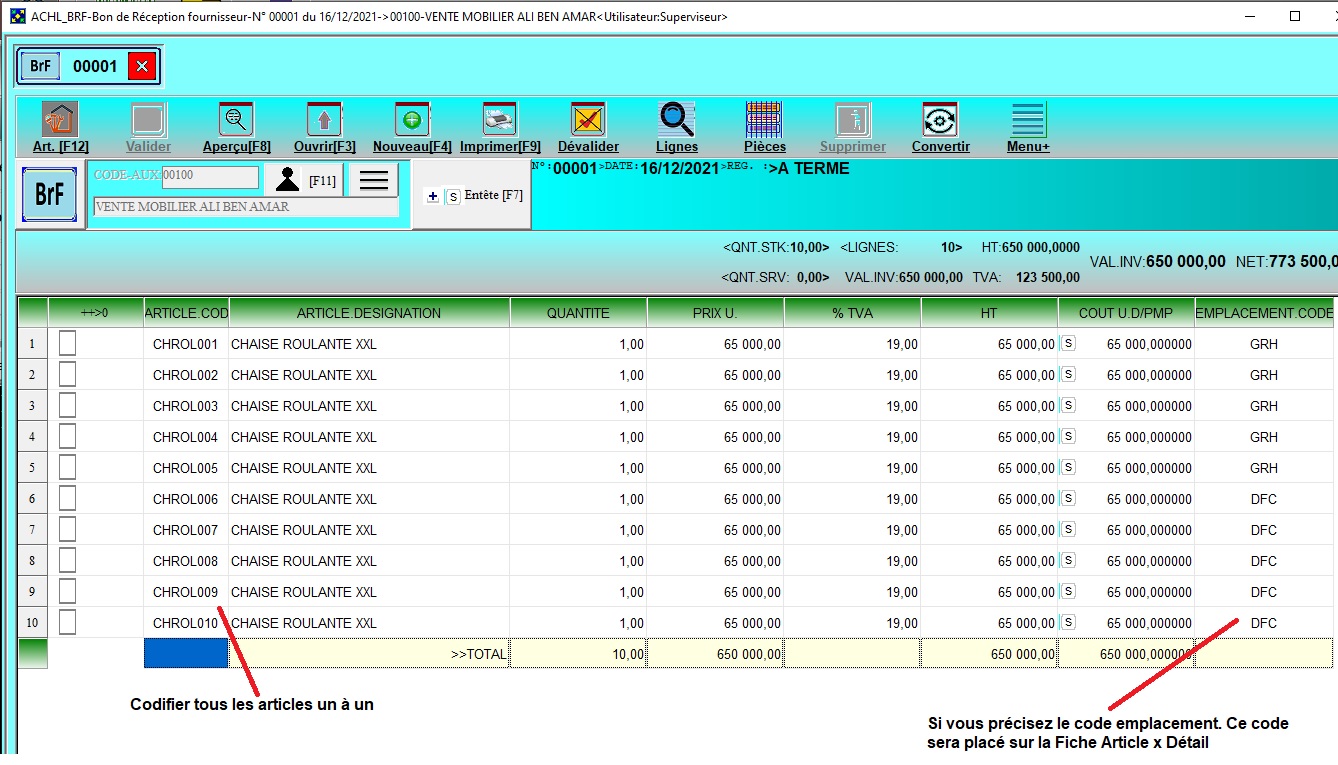Click the supplier person [F11] icon

coord(287,180)
